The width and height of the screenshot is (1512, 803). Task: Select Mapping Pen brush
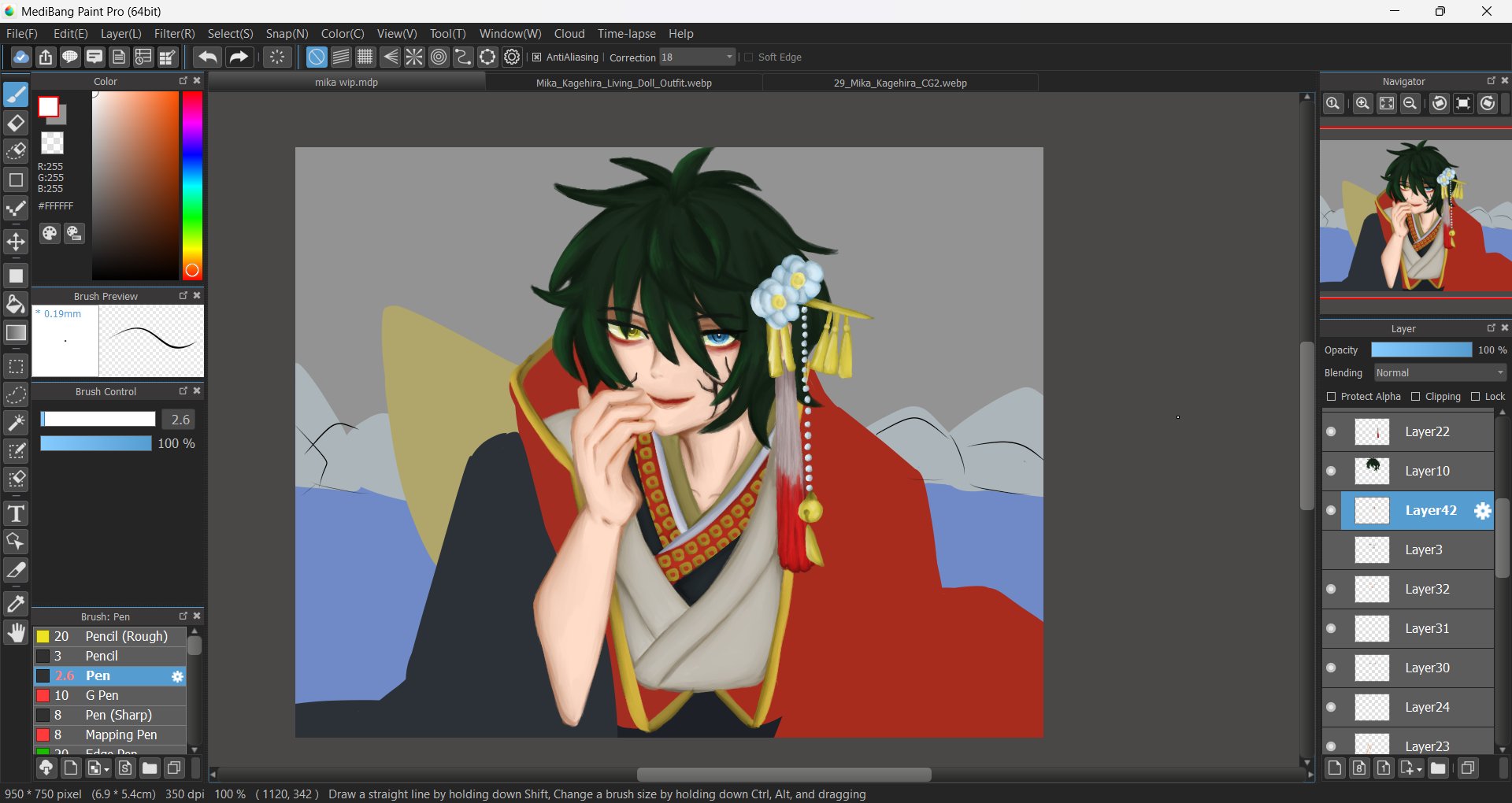(109, 735)
